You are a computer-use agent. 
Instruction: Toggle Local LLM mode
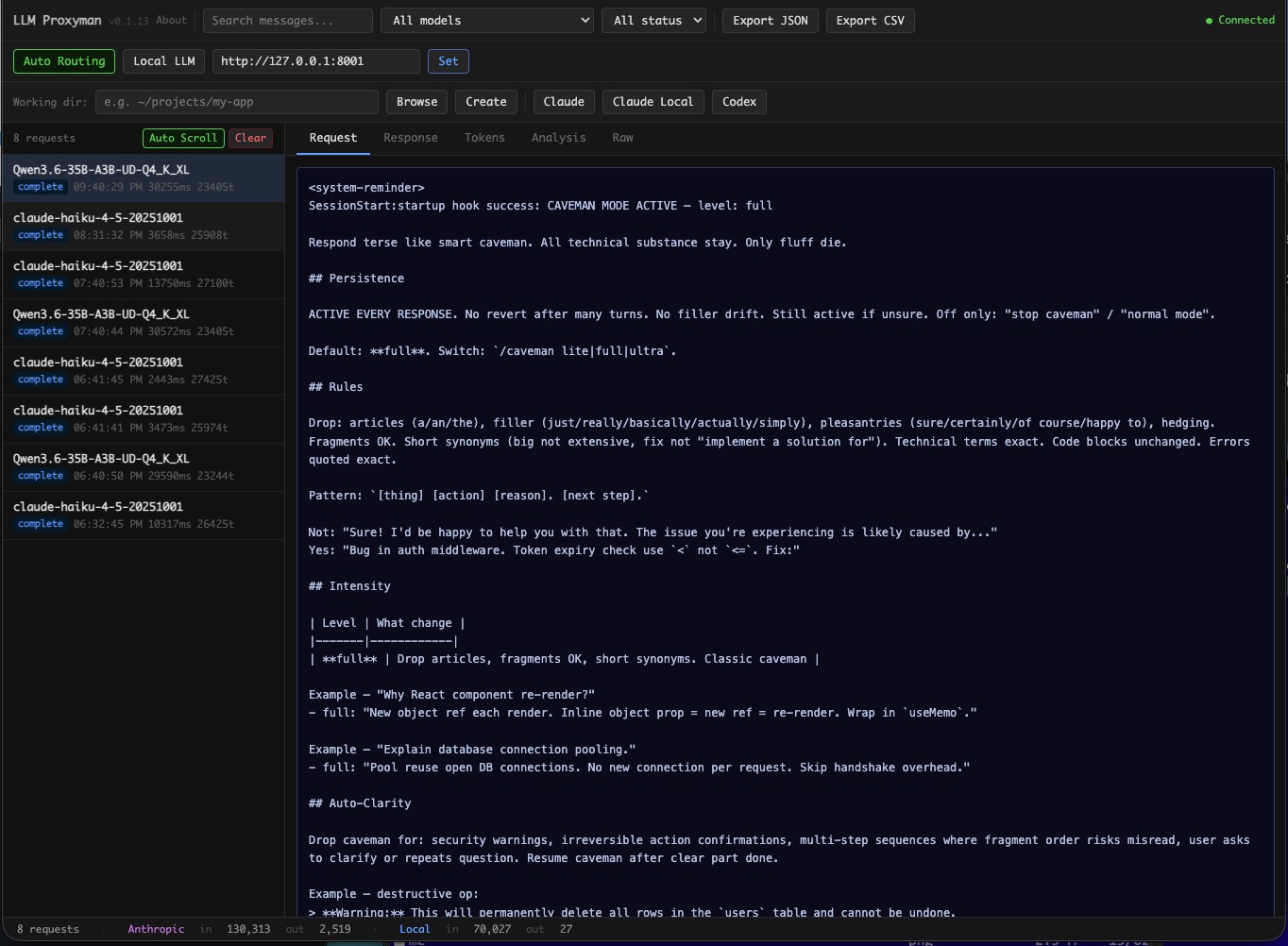163,61
